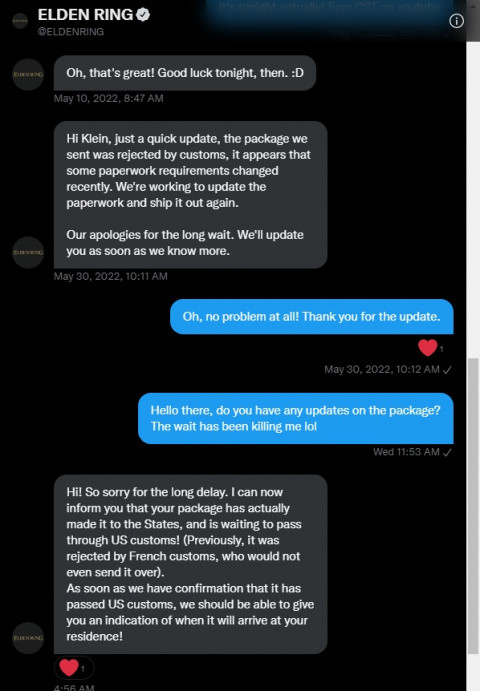Select the 'Thank you for the update' bubble
Screen dimensions: 480x691
312,316
